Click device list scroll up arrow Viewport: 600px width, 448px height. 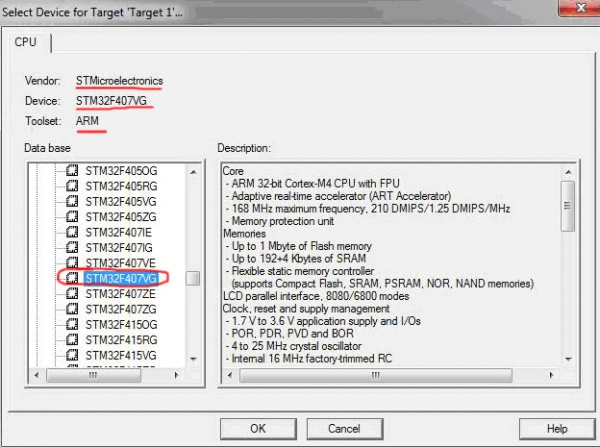(x=193, y=172)
